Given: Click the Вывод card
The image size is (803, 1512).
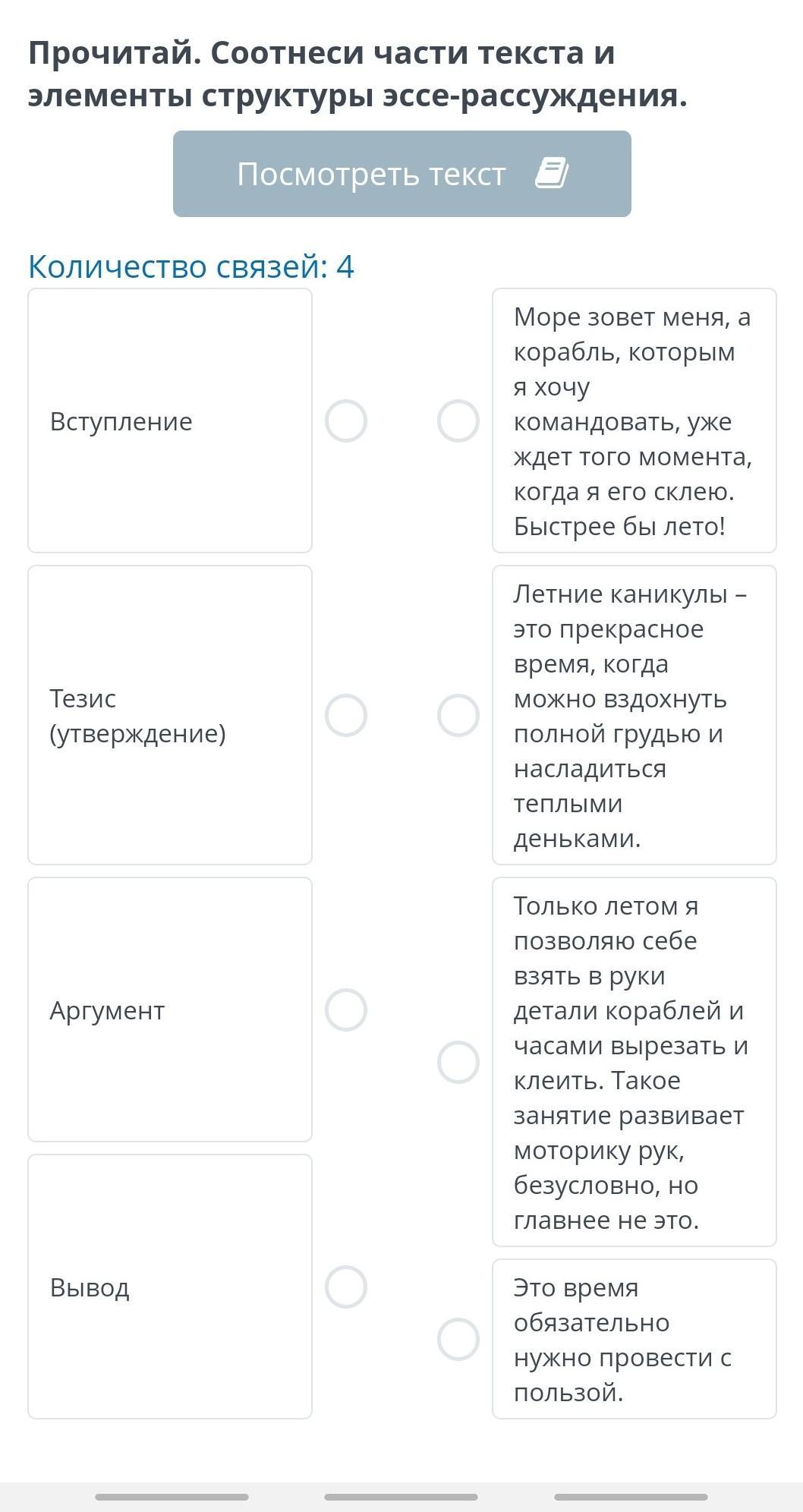Looking at the screenshot, I should click(170, 1287).
